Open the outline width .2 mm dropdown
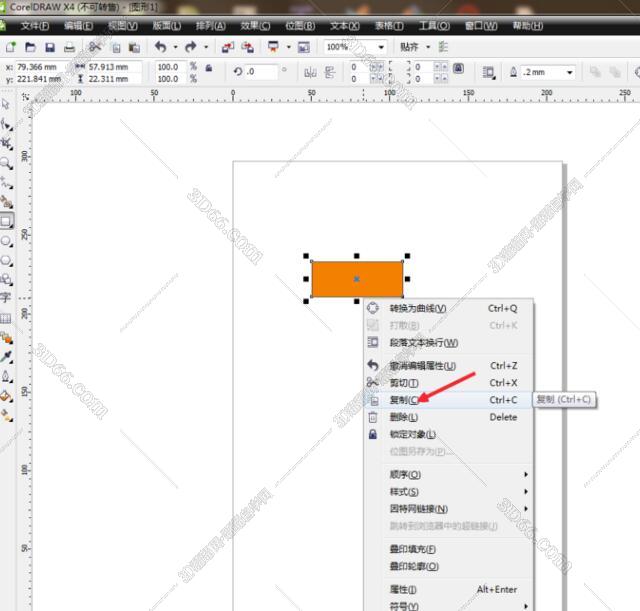This screenshot has width=640, height=611. point(570,72)
